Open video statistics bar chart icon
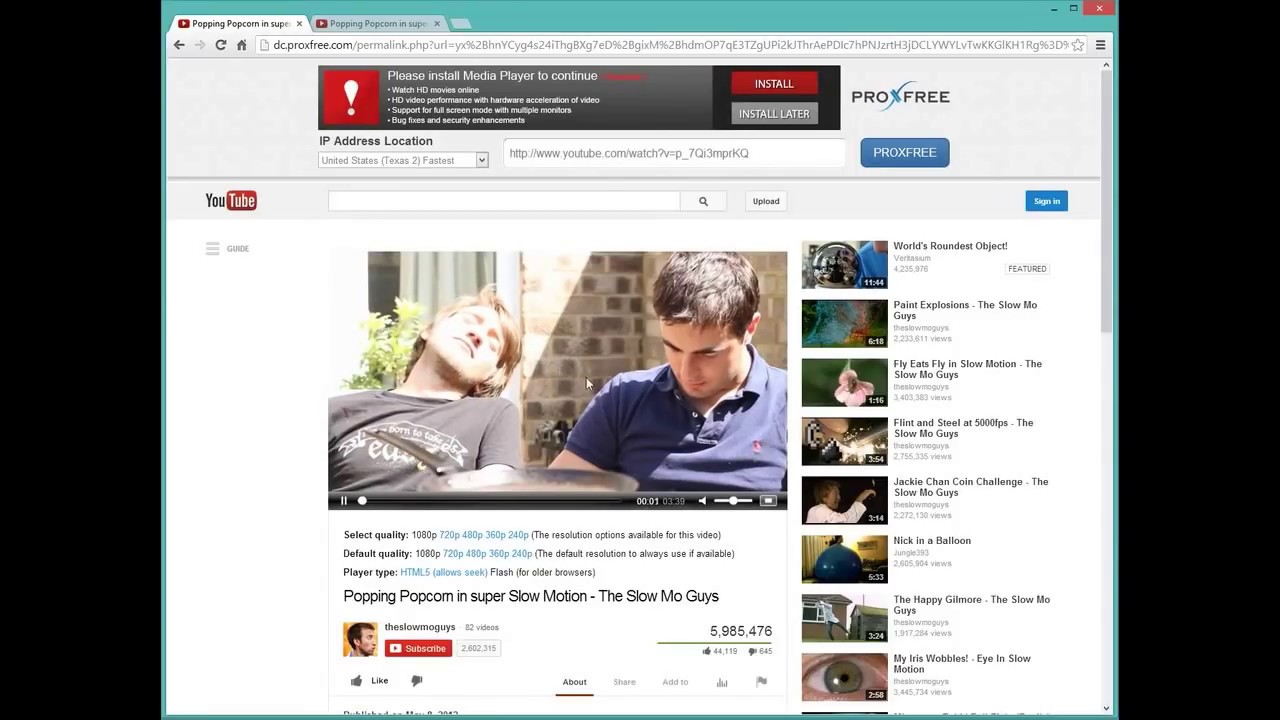This screenshot has height=720, width=1280. 722,682
